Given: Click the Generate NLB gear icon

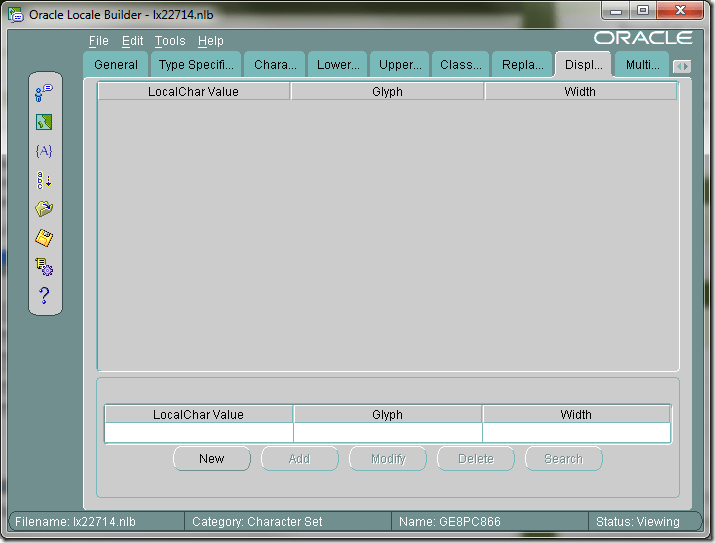Looking at the screenshot, I should 44,267.
